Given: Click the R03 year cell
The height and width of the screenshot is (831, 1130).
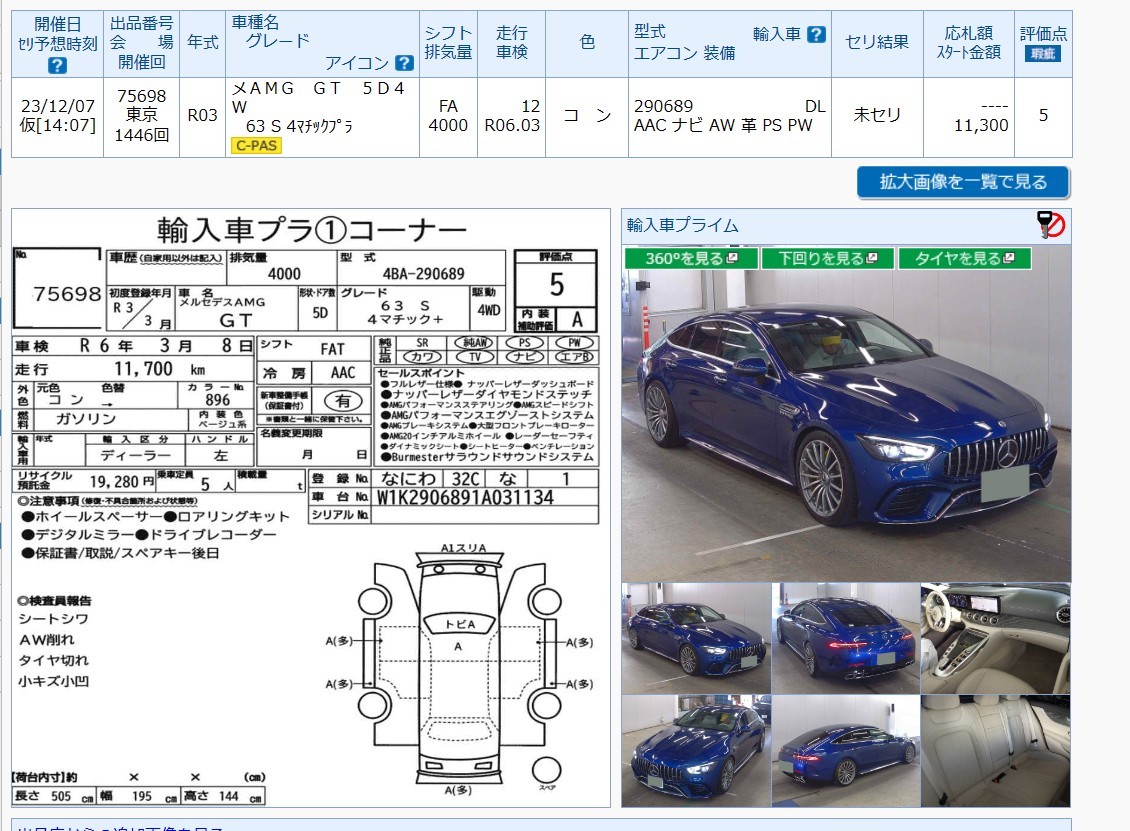Looking at the screenshot, I should tap(203, 115).
